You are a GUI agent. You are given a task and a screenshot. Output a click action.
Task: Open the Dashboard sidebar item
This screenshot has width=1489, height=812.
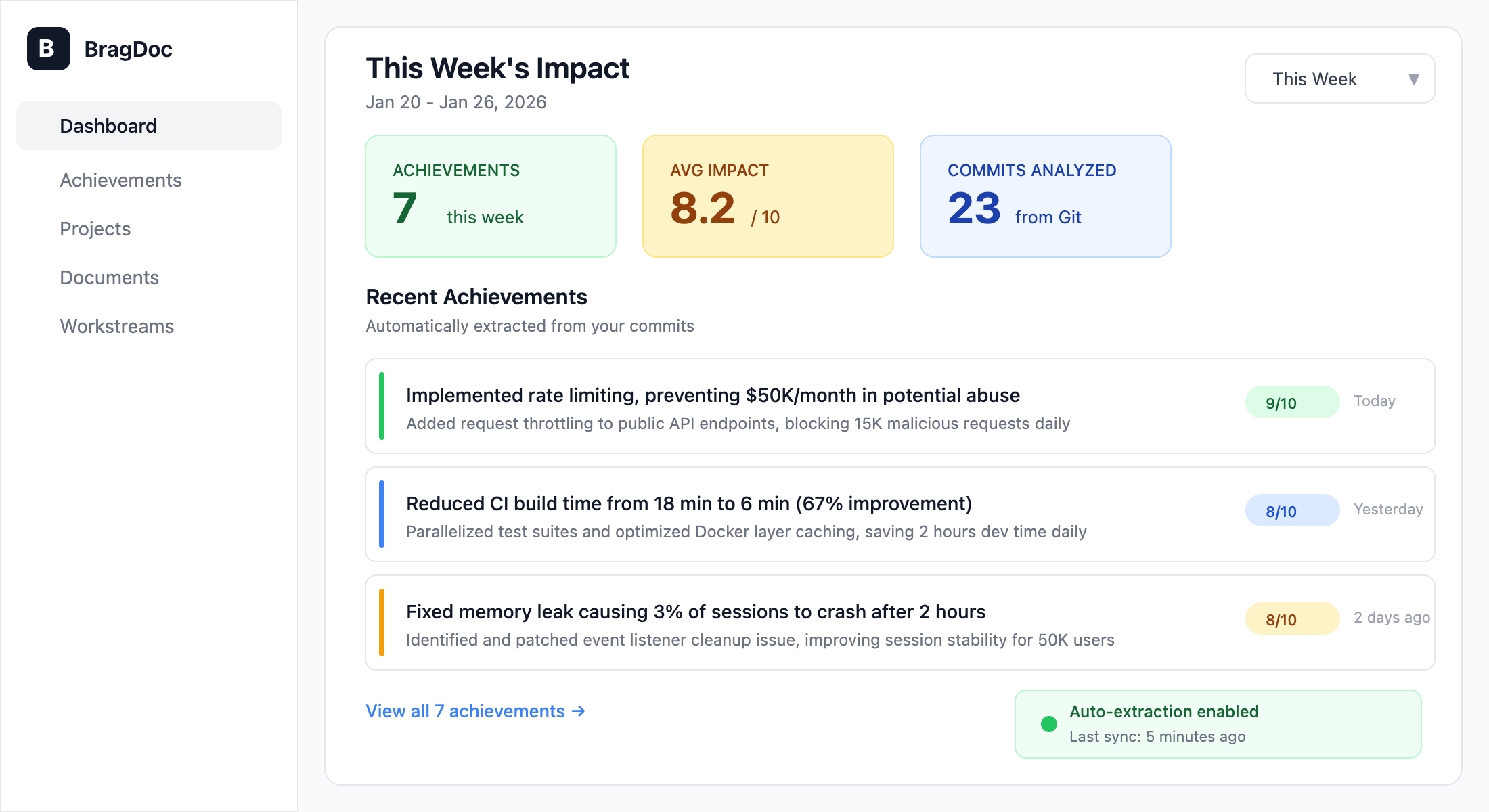tap(149, 126)
